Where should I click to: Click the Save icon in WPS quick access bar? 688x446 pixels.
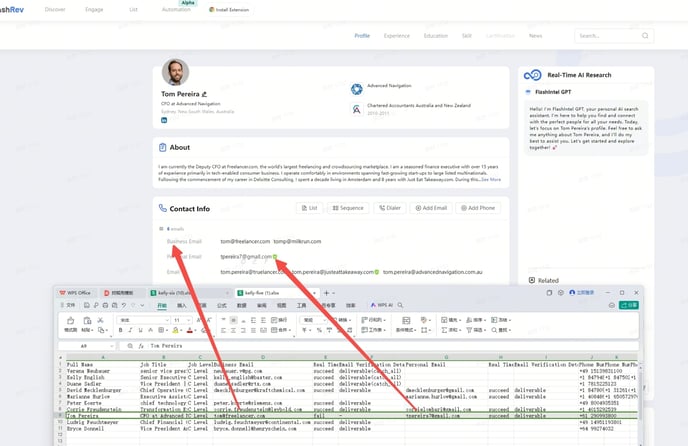pos(87,305)
